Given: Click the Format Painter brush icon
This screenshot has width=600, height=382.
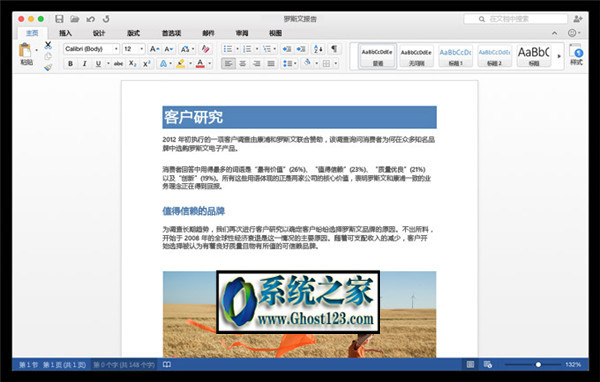Looking at the screenshot, I should (48, 67).
